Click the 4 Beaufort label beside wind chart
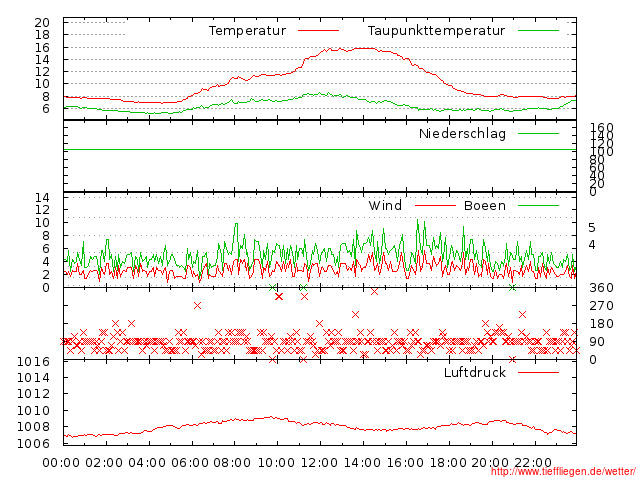The width and height of the screenshot is (640, 480). (592, 245)
